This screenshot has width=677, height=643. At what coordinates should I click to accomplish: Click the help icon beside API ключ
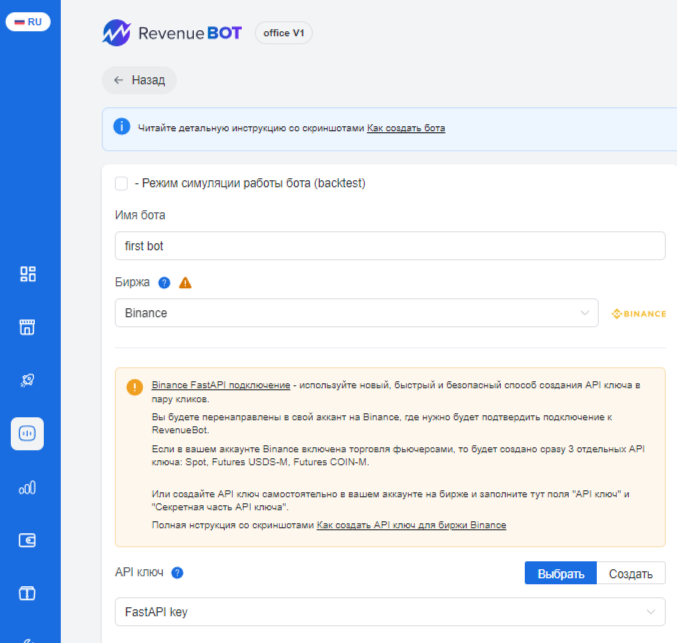[x=177, y=573]
